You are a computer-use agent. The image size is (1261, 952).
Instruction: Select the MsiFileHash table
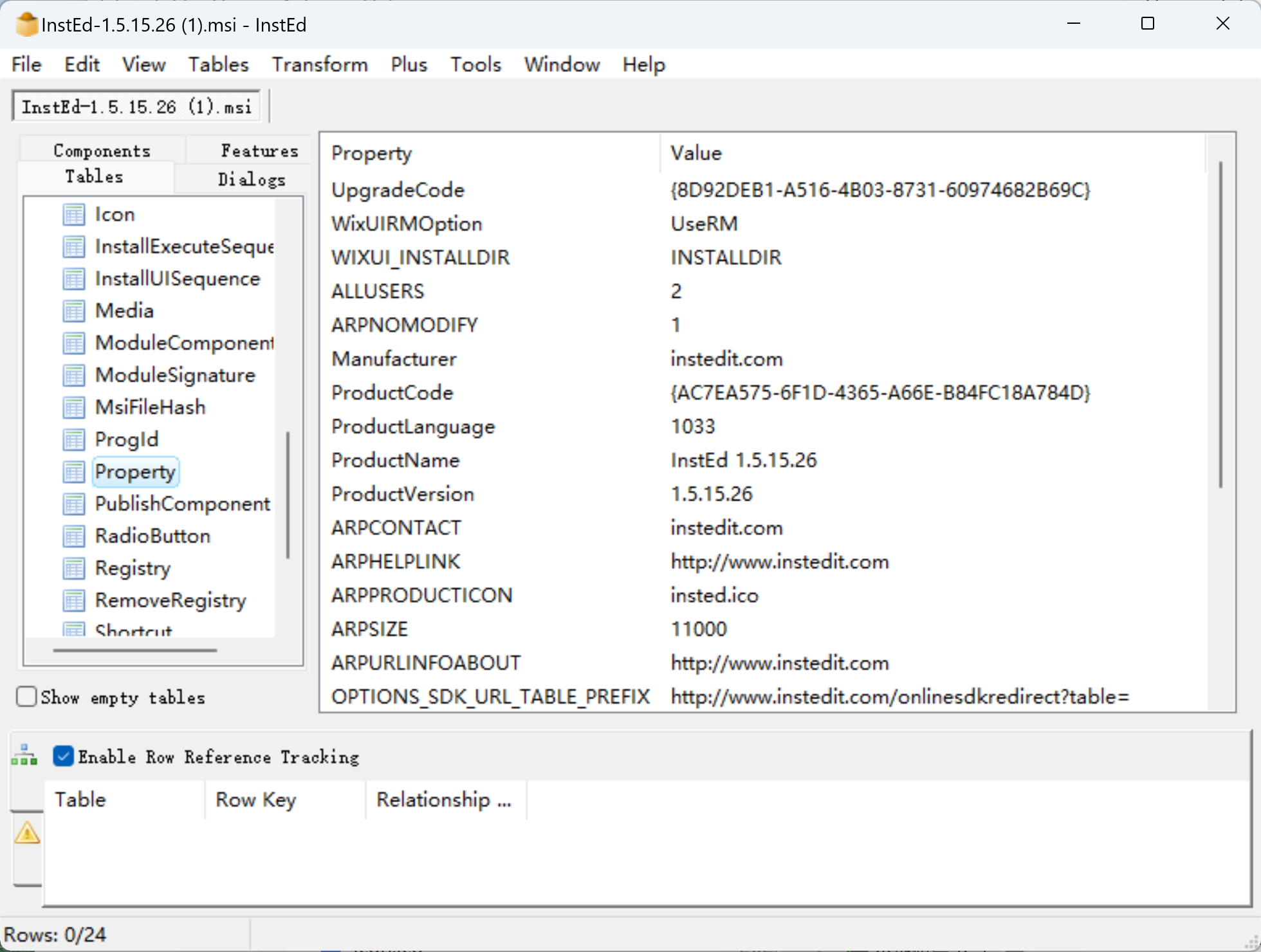[150, 407]
